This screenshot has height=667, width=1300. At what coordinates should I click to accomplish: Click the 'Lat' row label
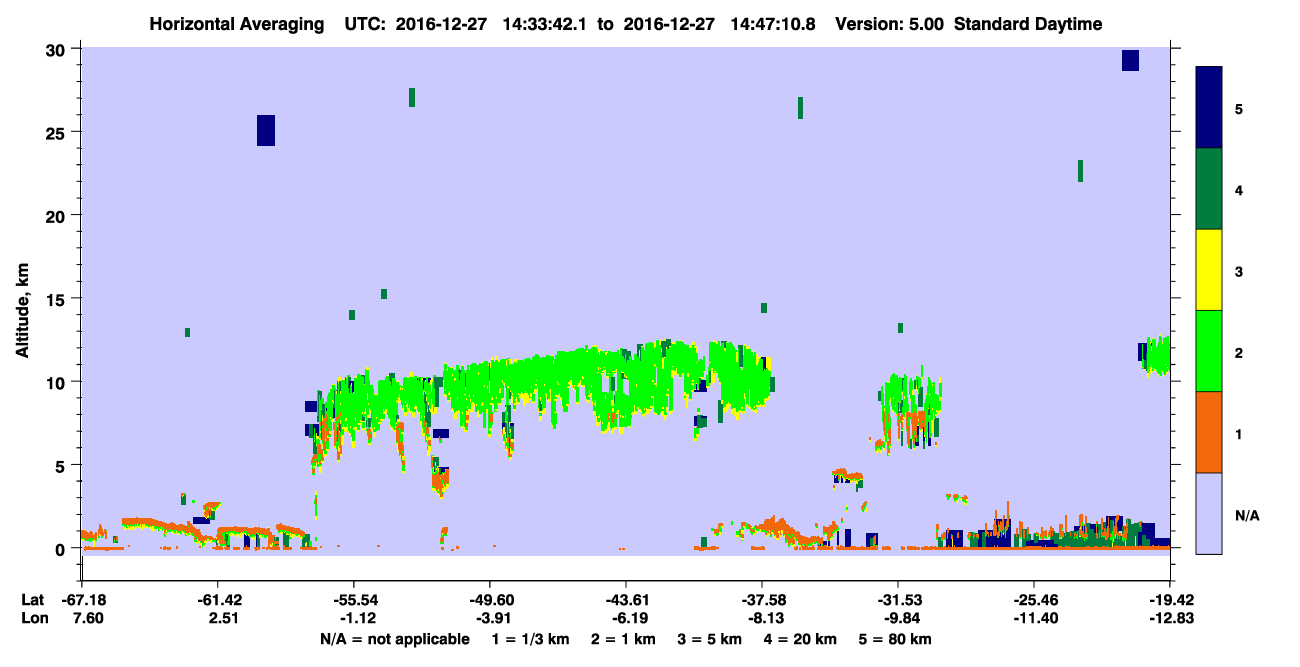pos(33,599)
